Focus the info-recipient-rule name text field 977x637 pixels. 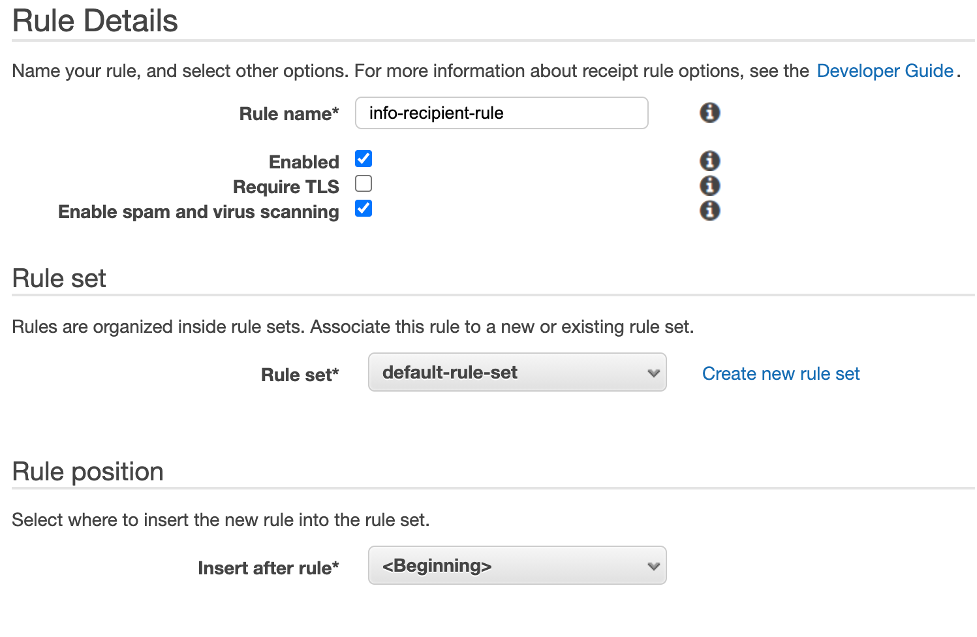point(501,113)
